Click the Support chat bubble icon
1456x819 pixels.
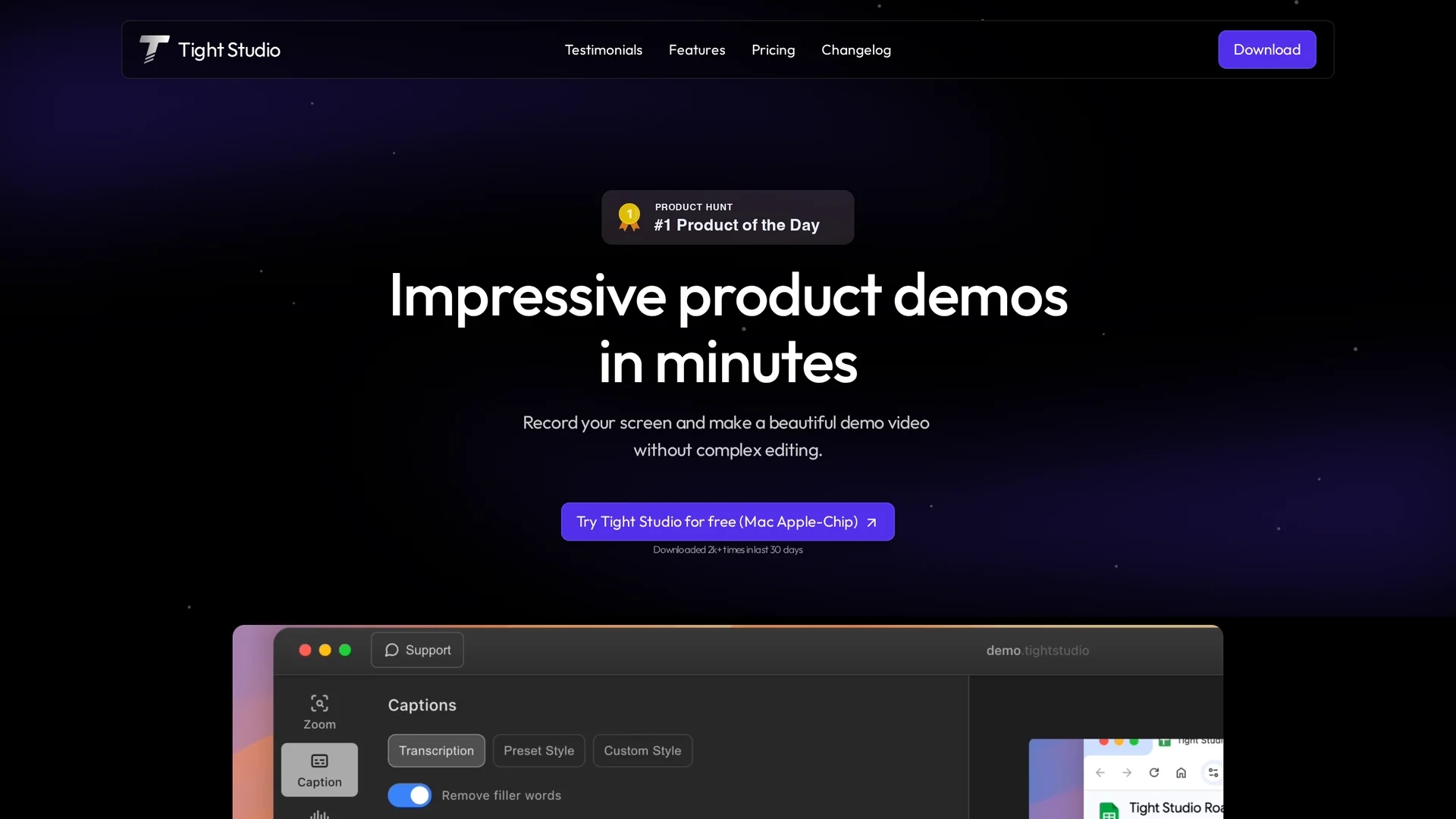click(x=391, y=650)
